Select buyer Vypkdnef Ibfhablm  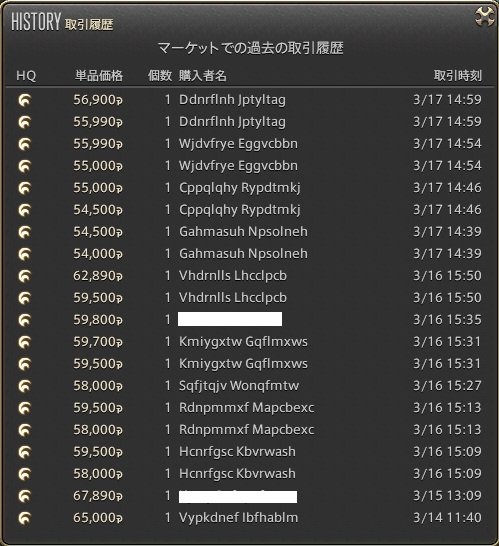239,518
